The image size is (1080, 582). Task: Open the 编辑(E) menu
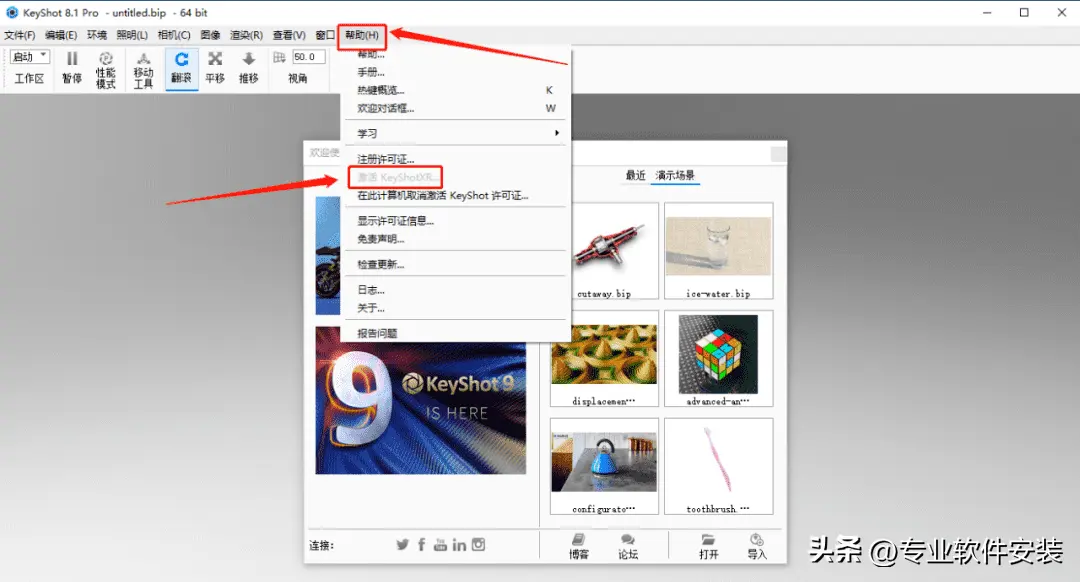click(61, 35)
